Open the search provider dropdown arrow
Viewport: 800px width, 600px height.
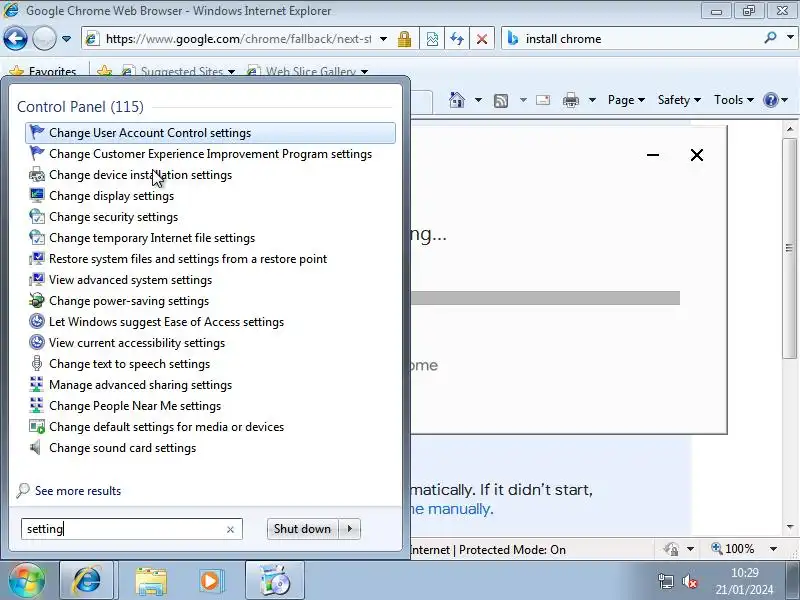pos(790,38)
